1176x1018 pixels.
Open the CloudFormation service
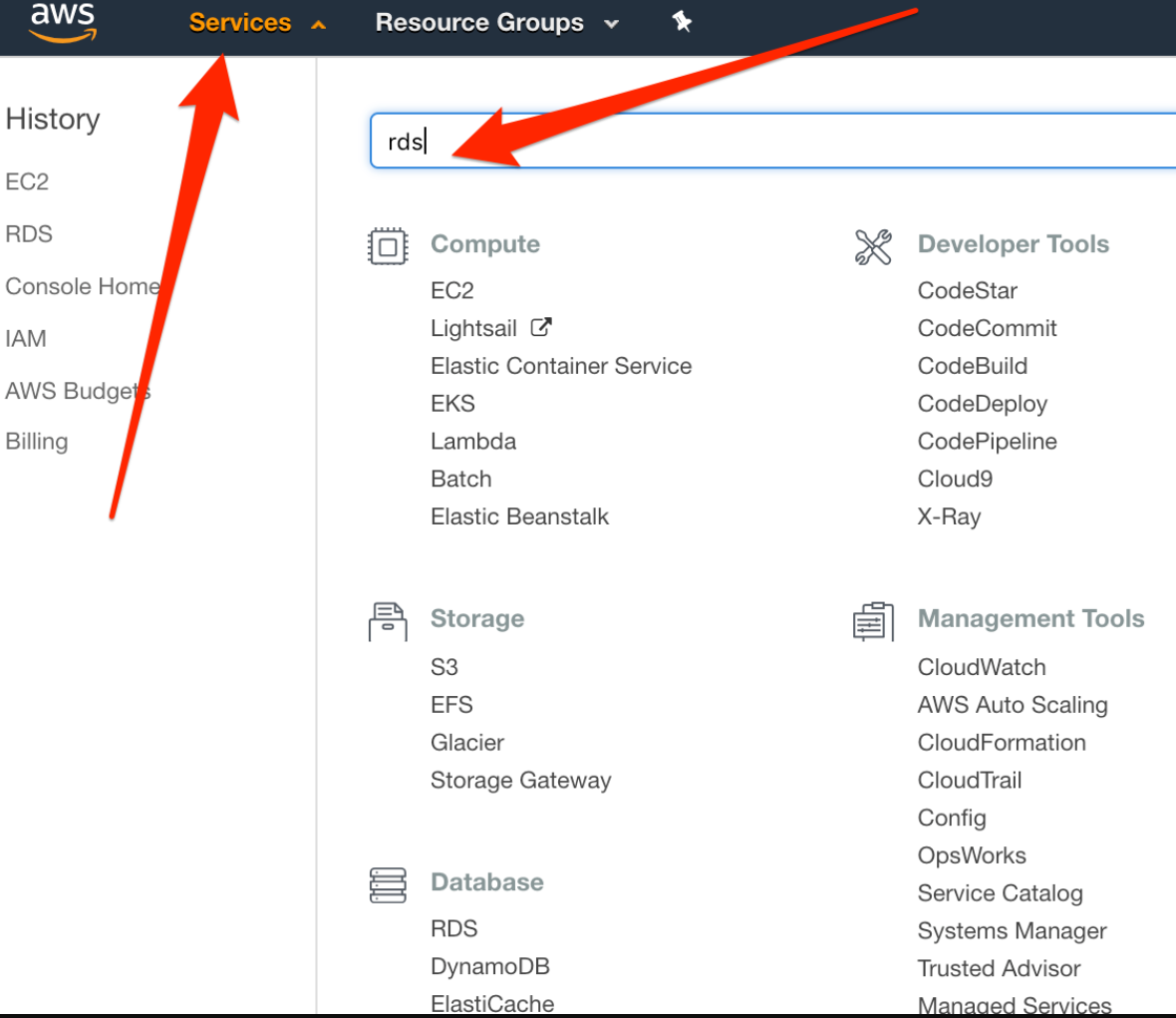(x=1002, y=742)
